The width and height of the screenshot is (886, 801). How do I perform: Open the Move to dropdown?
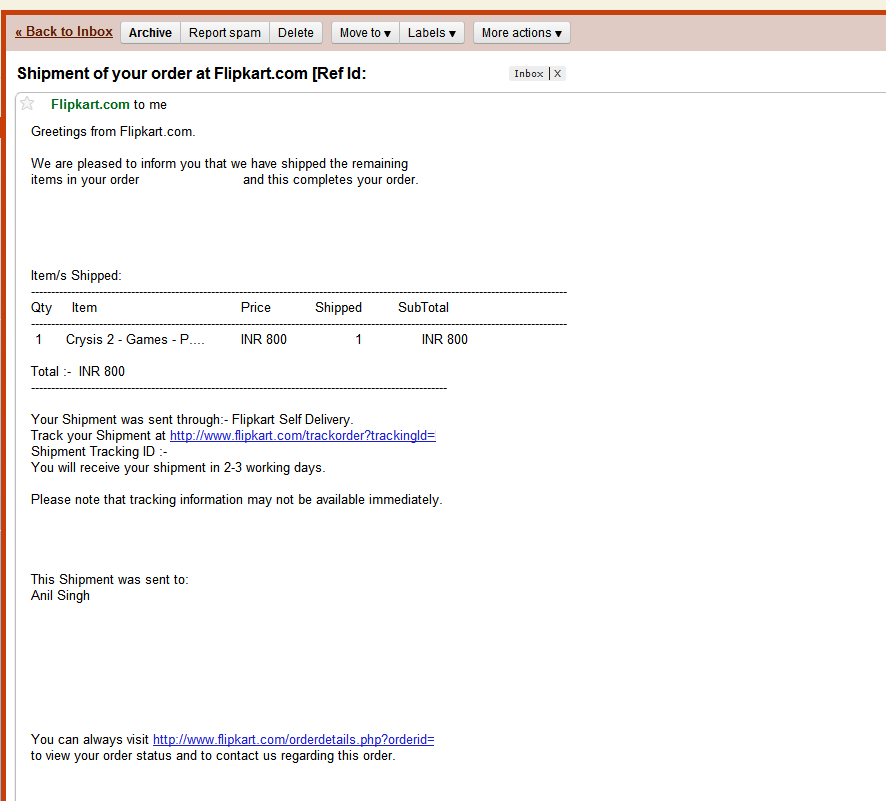365,33
